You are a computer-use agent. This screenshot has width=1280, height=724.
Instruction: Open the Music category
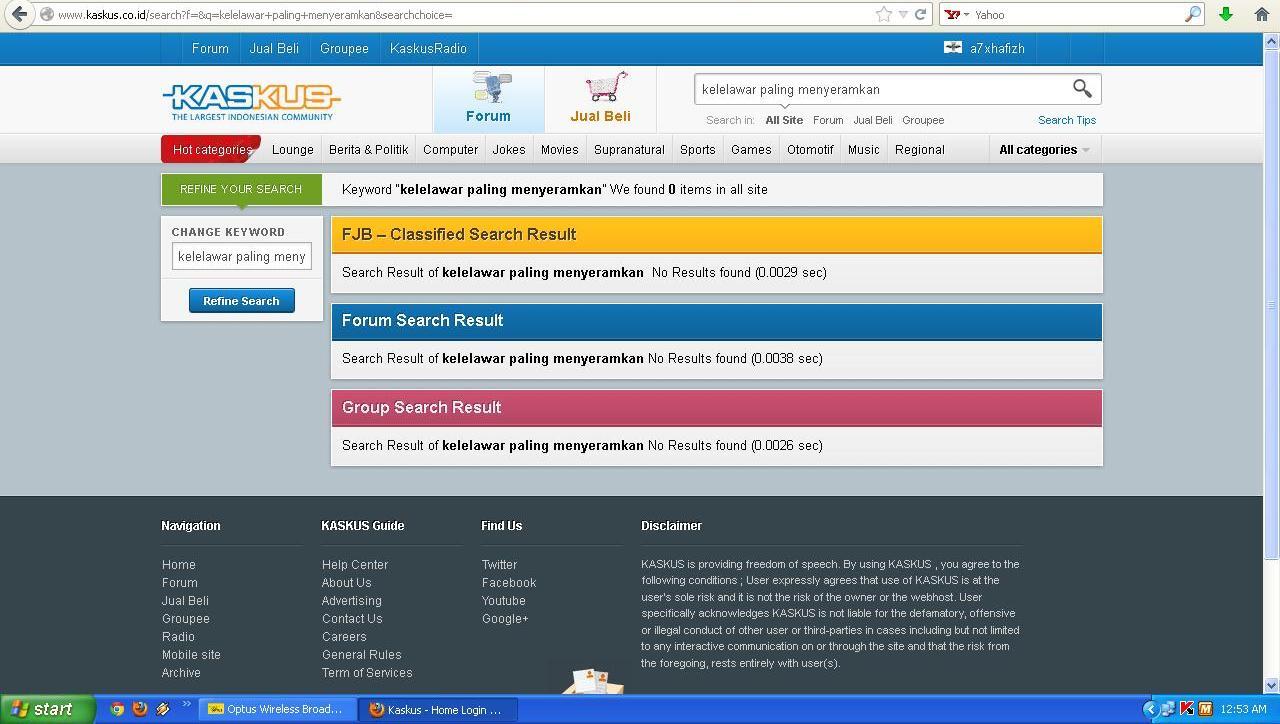click(x=863, y=149)
